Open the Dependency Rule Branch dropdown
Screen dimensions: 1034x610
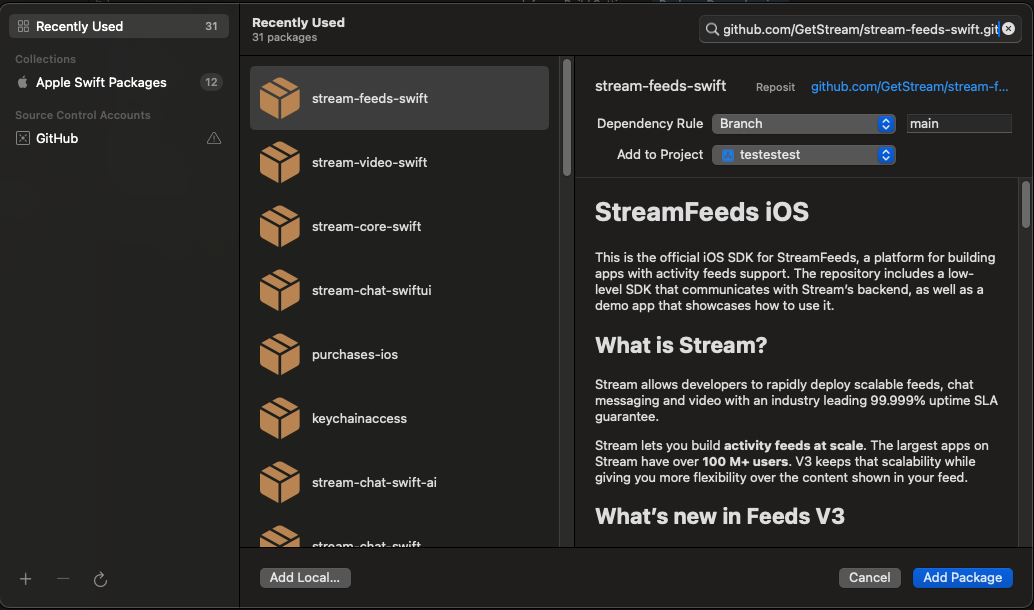(804, 123)
